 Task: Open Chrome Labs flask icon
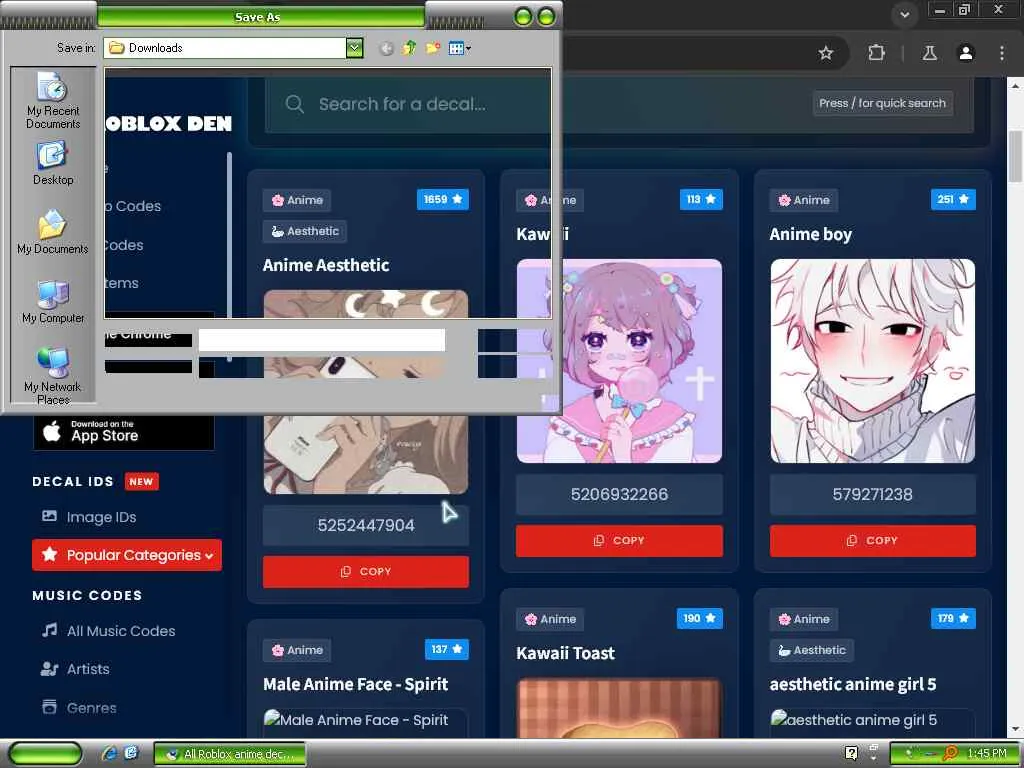coord(929,53)
